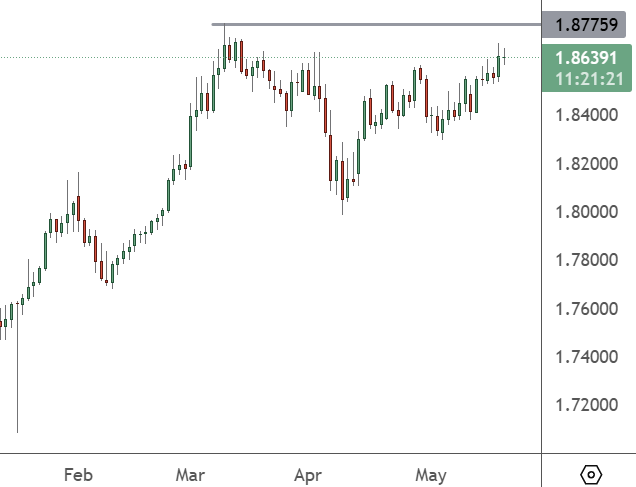Select the May time axis label
636x487 pixels.
click(x=431, y=474)
